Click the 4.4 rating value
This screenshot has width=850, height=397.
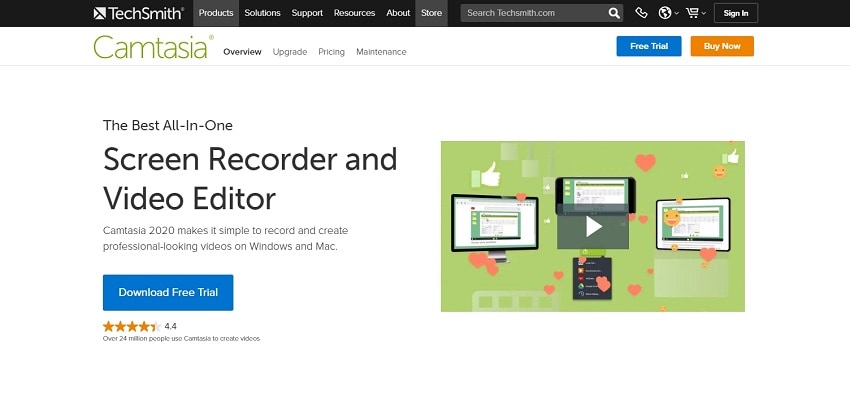click(171, 326)
